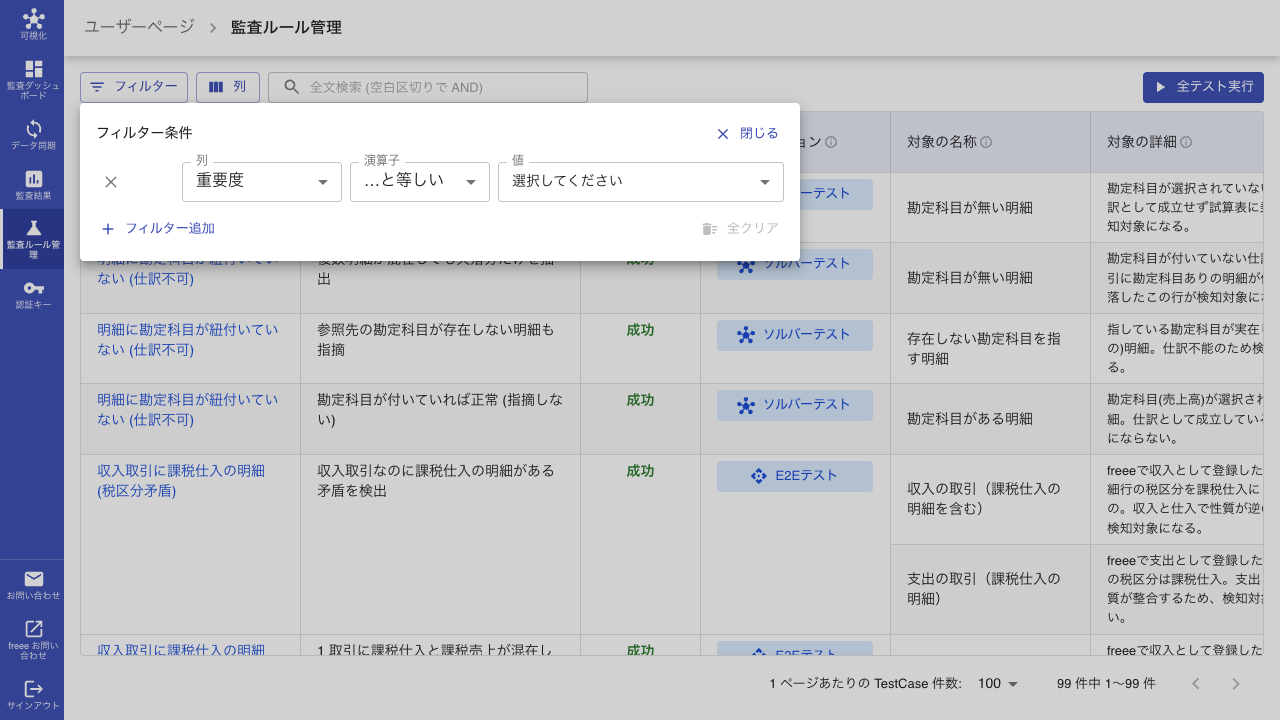Click the 列 columns button
The width and height of the screenshot is (1280, 720).
(228, 87)
